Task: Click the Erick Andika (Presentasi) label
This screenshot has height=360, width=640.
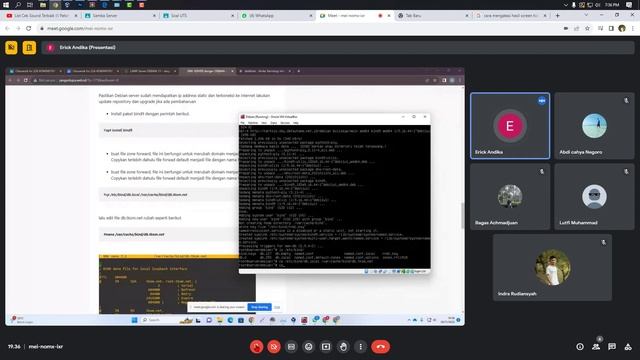Action: pos(87,48)
